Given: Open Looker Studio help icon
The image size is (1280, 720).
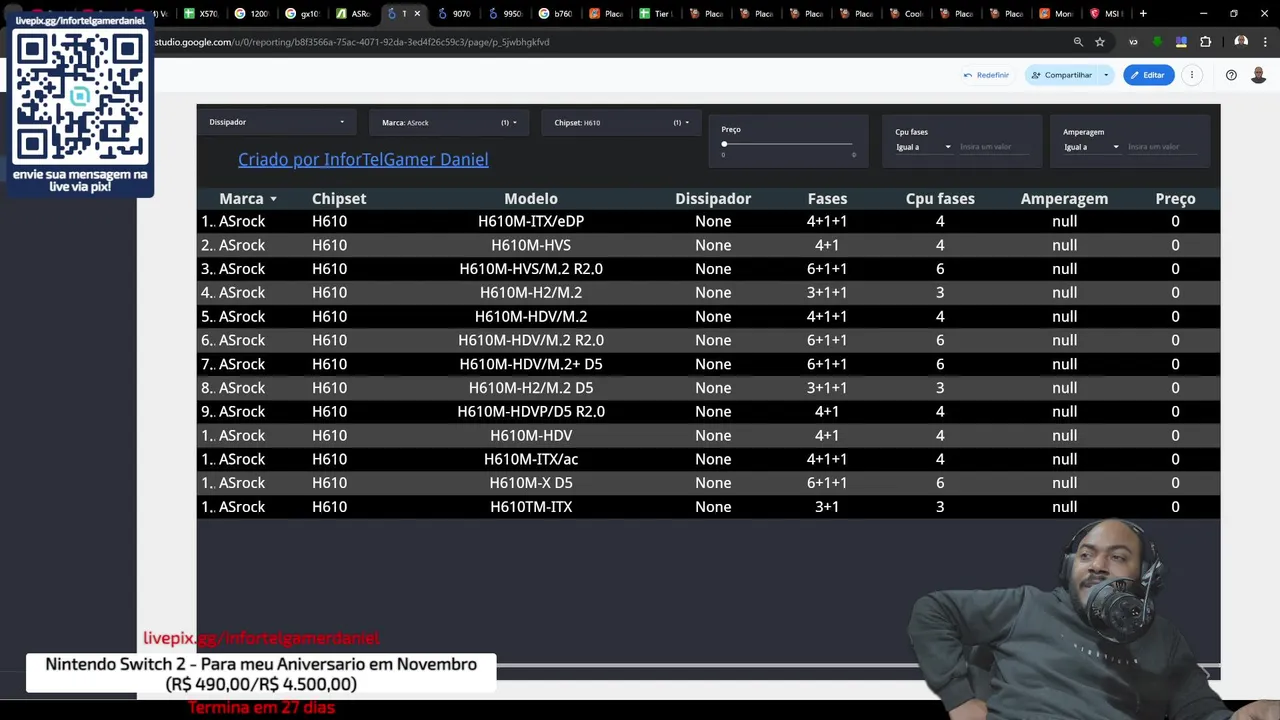Looking at the screenshot, I should tap(1231, 75).
